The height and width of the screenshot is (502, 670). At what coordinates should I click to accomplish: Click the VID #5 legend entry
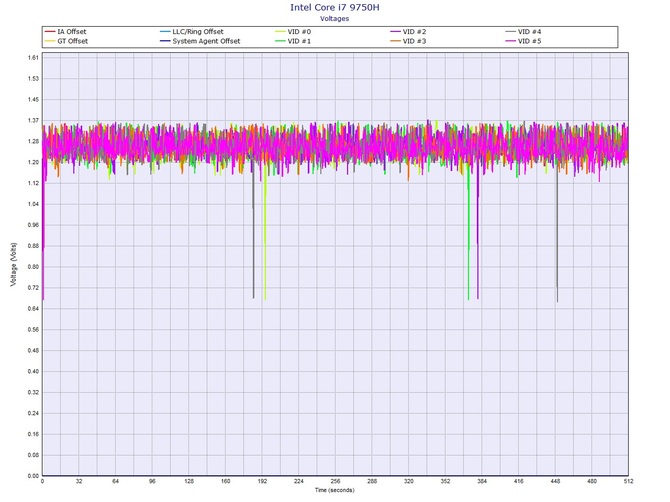523,41
